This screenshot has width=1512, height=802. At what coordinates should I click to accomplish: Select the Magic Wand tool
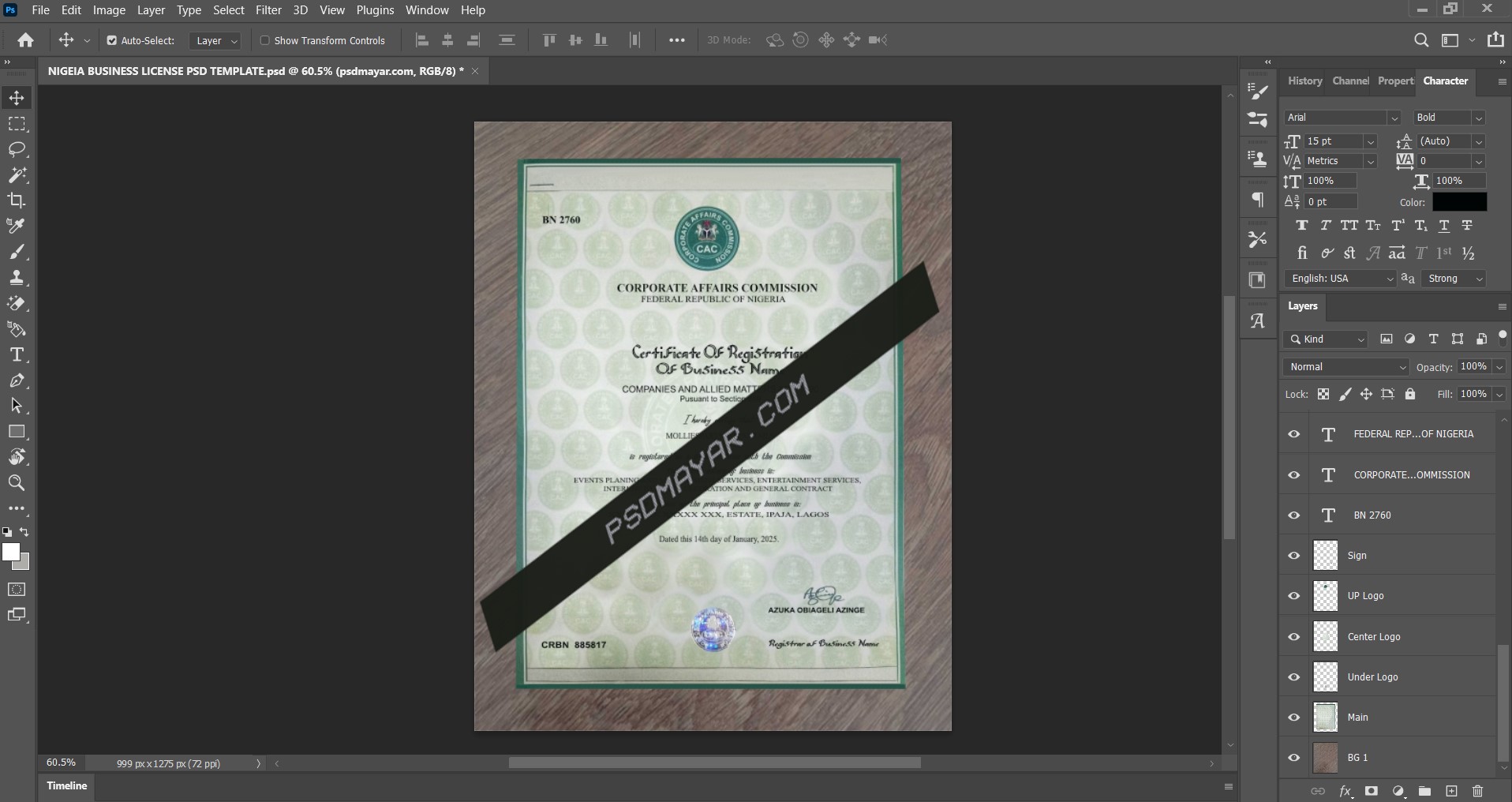tap(17, 174)
